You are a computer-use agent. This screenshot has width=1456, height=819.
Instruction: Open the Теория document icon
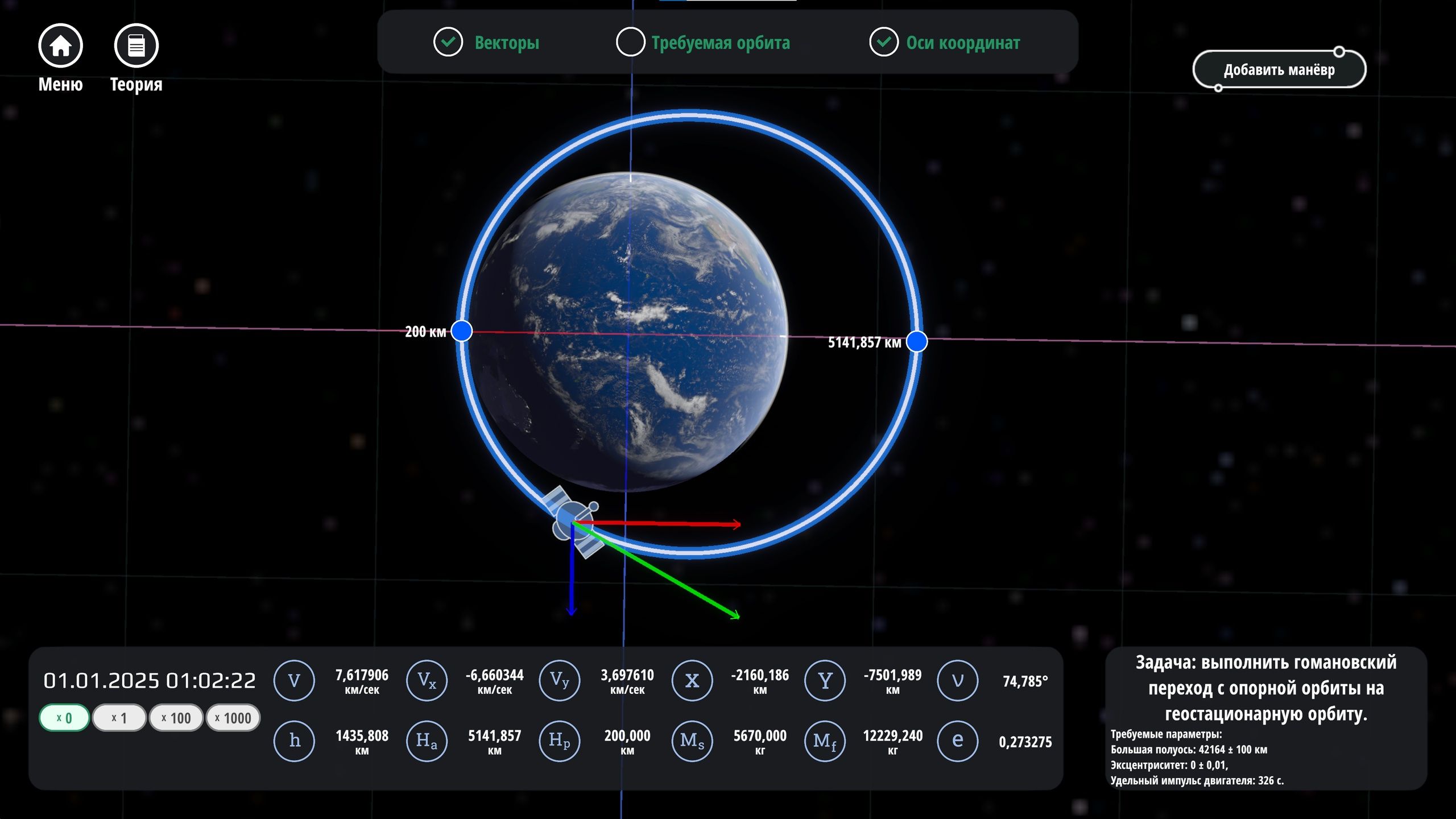136,45
